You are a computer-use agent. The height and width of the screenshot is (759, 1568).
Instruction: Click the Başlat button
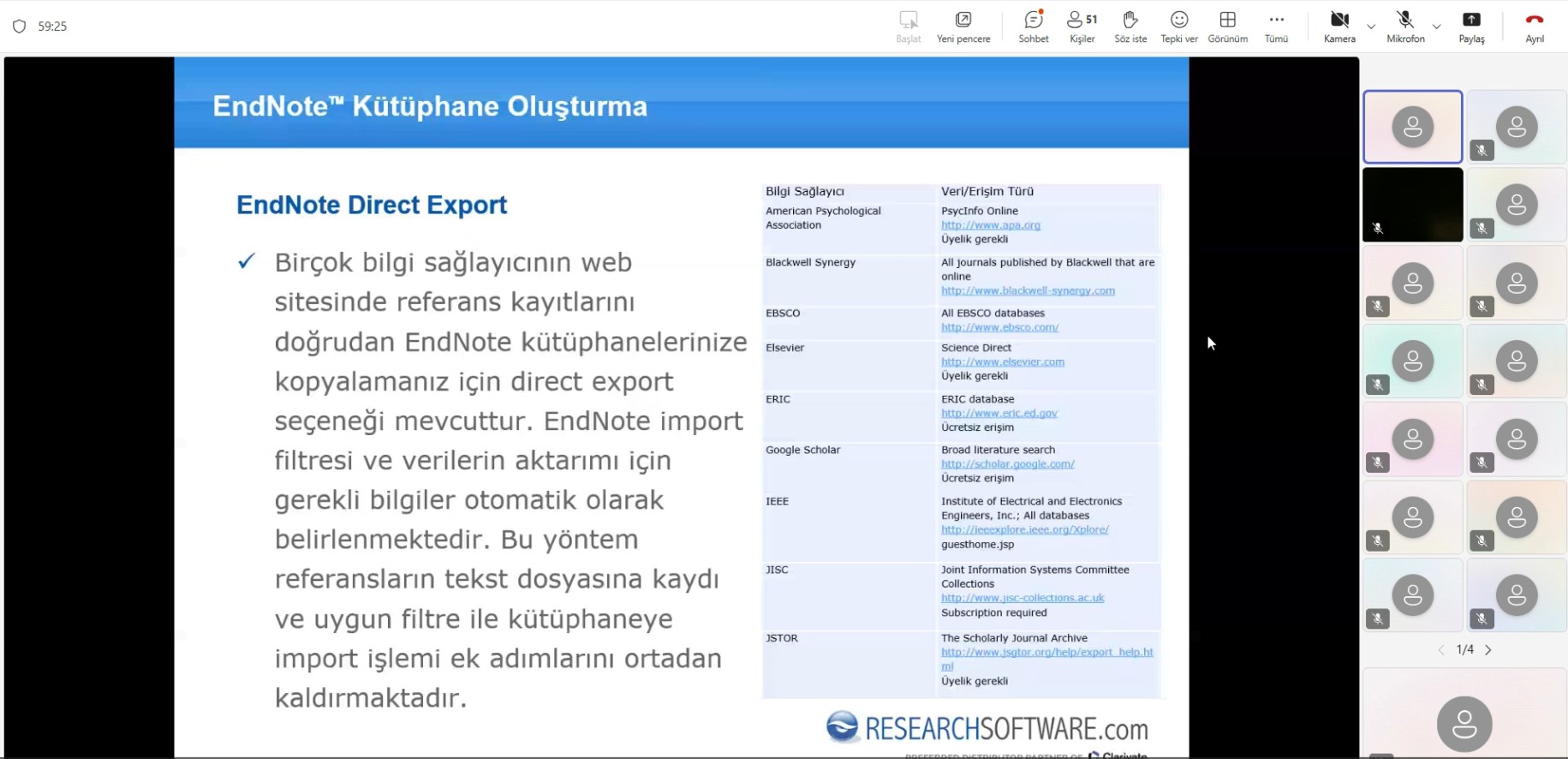(x=908, y=27)
